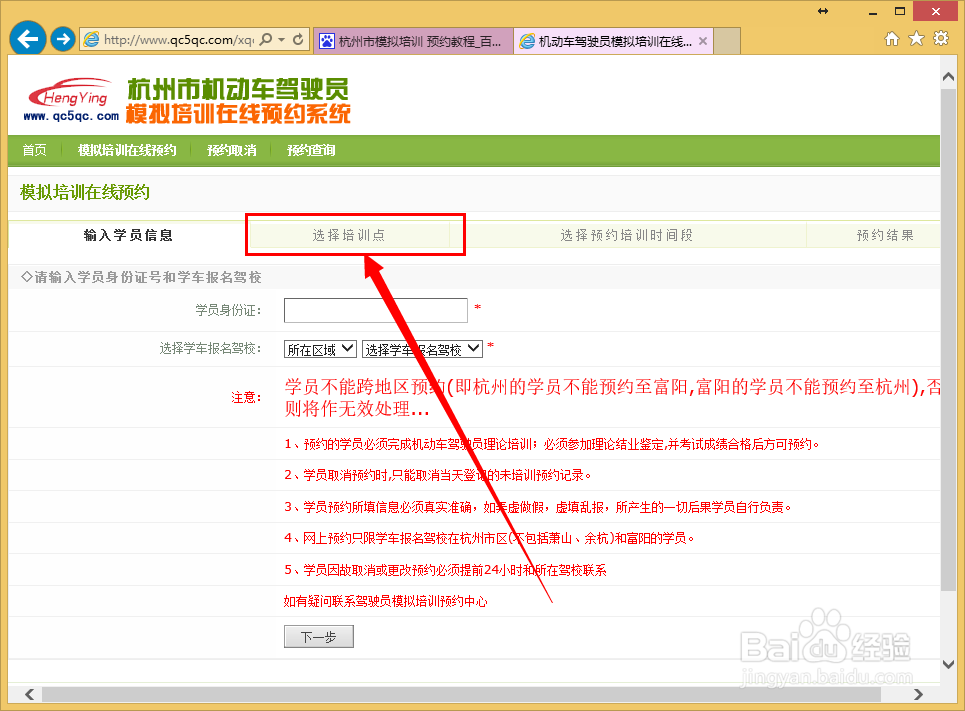
Task: Click the browser Back arrow button
Action: coord(28,39)
